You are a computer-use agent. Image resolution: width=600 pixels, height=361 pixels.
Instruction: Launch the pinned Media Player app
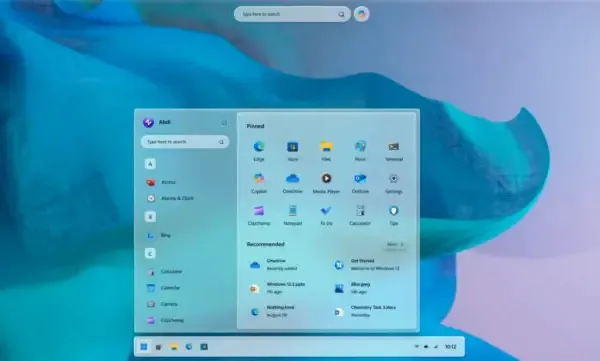(x=326, y=183)
